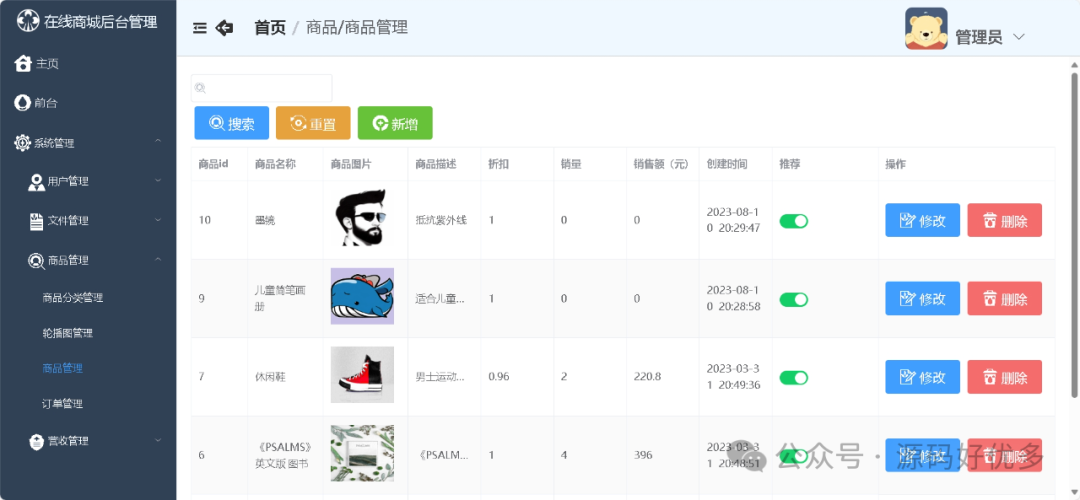Viewport: 1080px width, 500px height.
Task: Click the magnifier icon beside 商品管理 submenu
Action: (x=37, y=260)
